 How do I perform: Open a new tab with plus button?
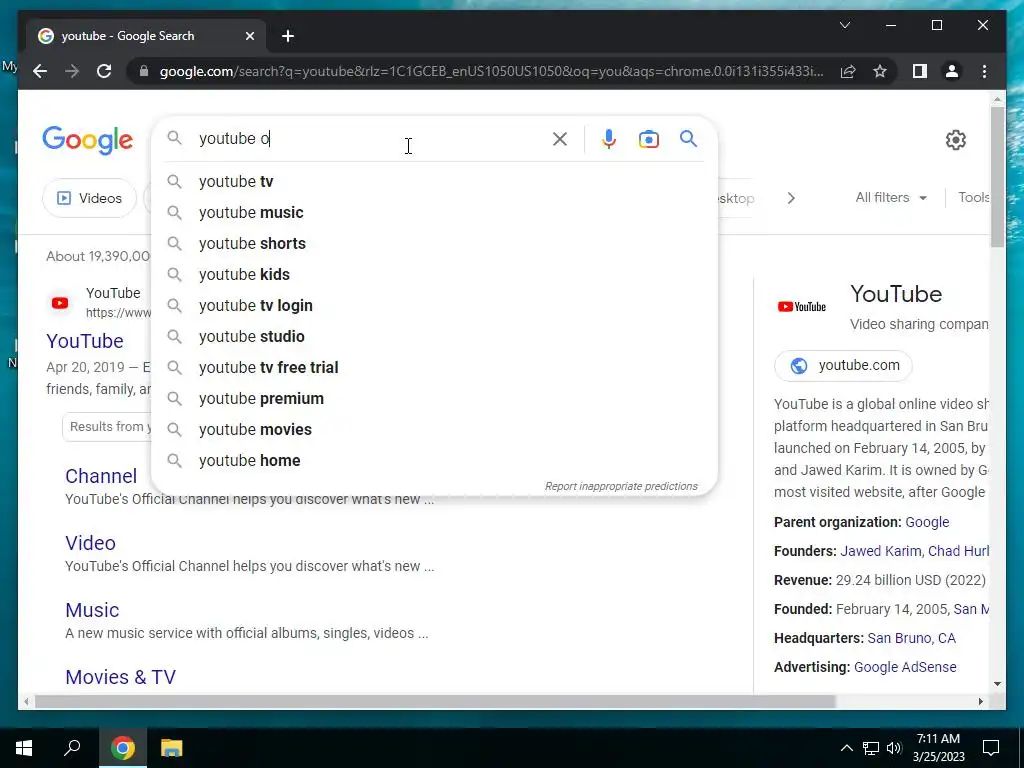(x=288, y=36)
